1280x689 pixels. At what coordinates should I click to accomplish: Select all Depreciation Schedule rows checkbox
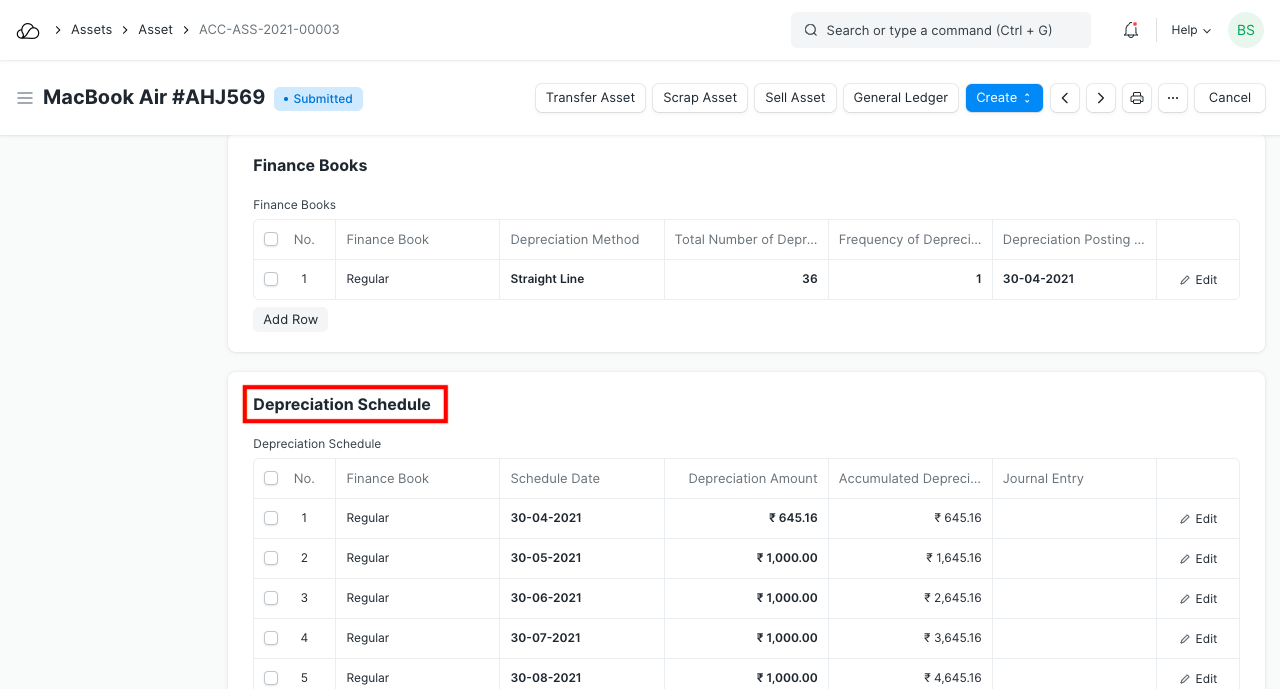(x=271, y=479)
